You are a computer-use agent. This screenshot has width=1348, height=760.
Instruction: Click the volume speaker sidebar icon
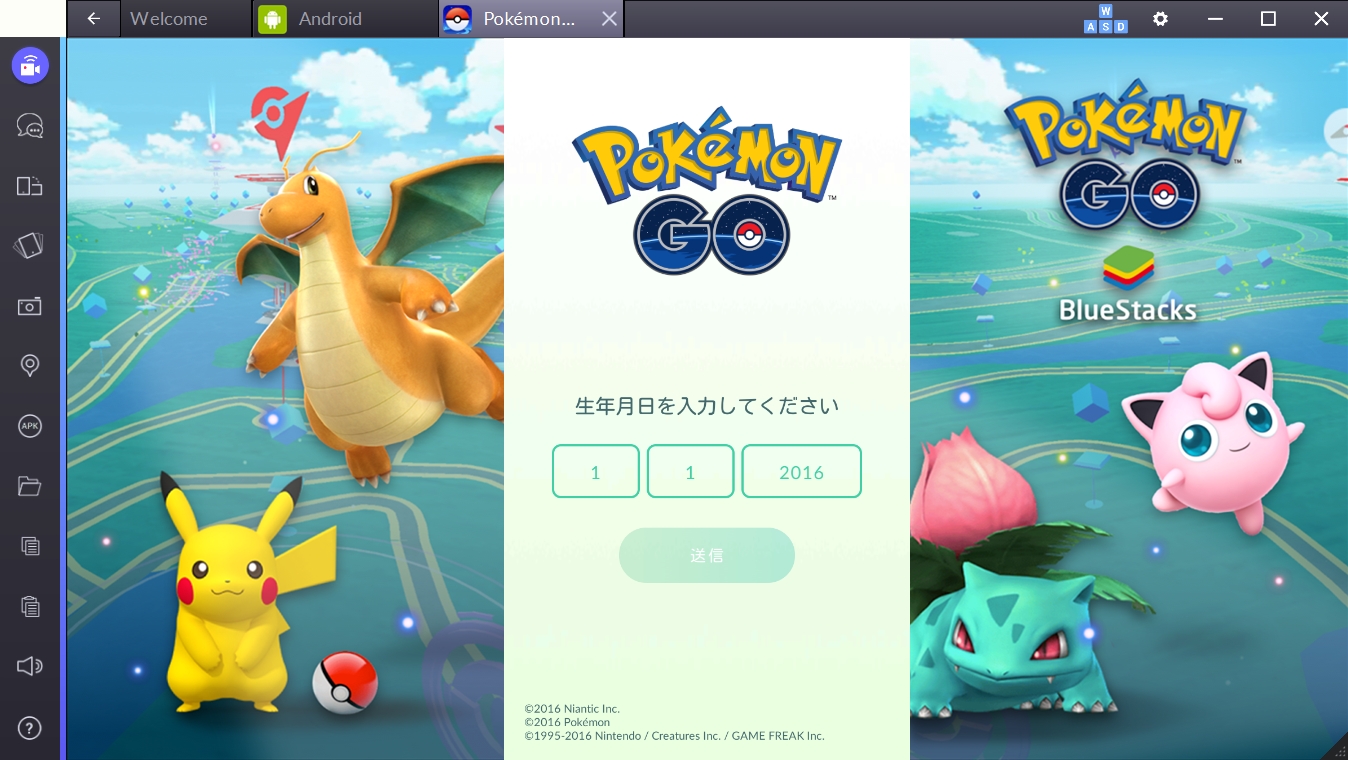coord(30,666)
